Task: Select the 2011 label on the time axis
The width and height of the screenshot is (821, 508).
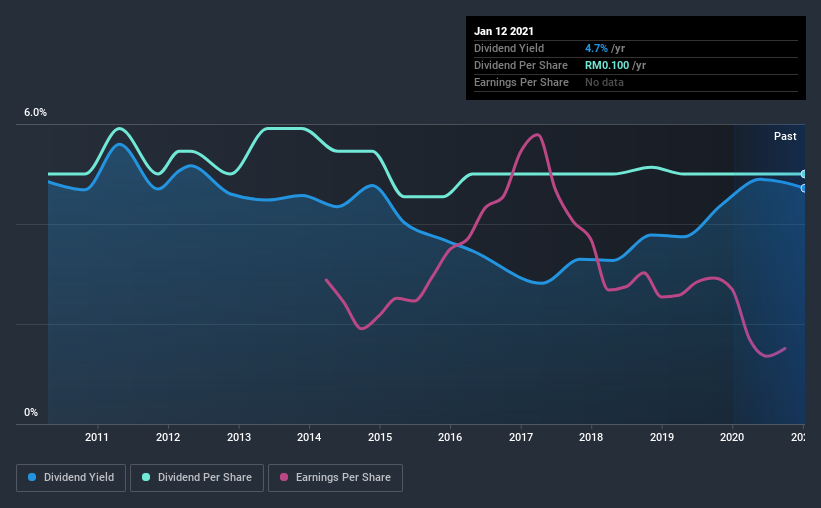Action: point(97,437)
